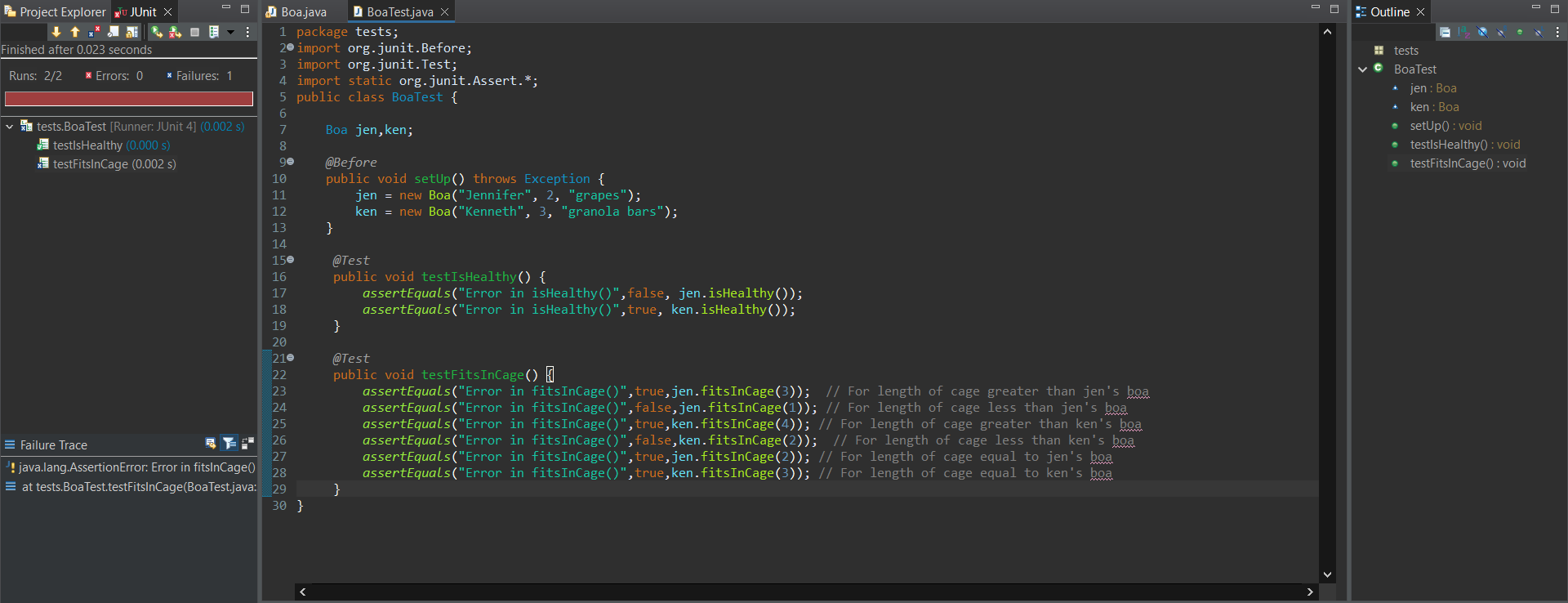Image resolution: width=1568 pixels, height=603 pixels.
Task: Open JUnit view menu (three dots)
Action: tap(247, 32)
